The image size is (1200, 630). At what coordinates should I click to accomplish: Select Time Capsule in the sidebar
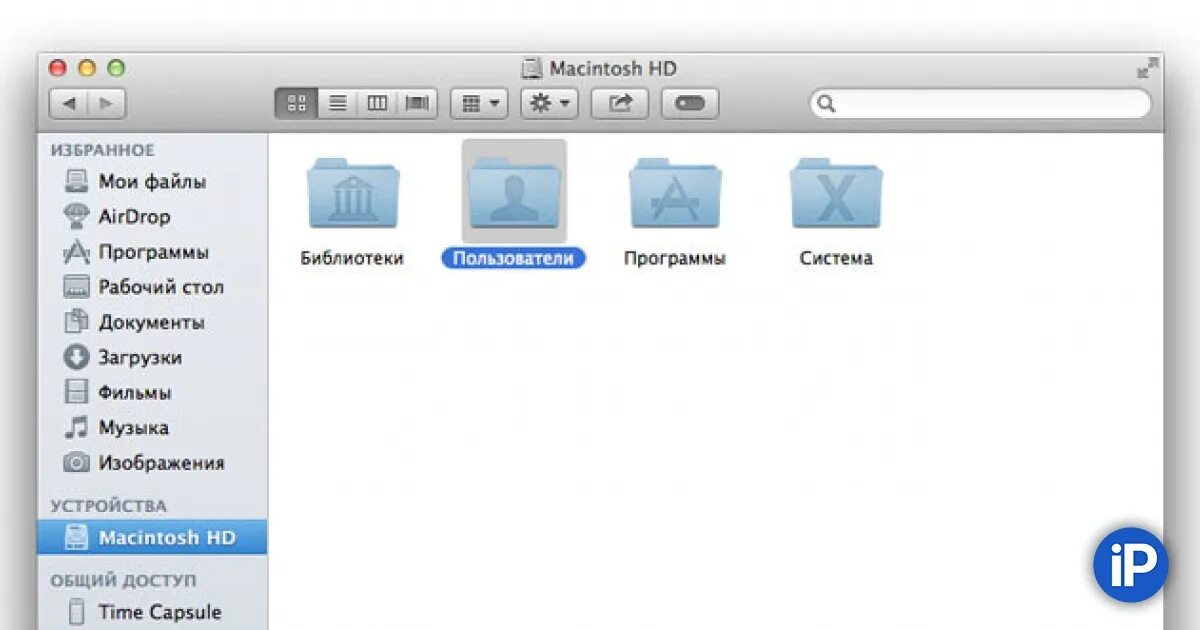point(152,612)
